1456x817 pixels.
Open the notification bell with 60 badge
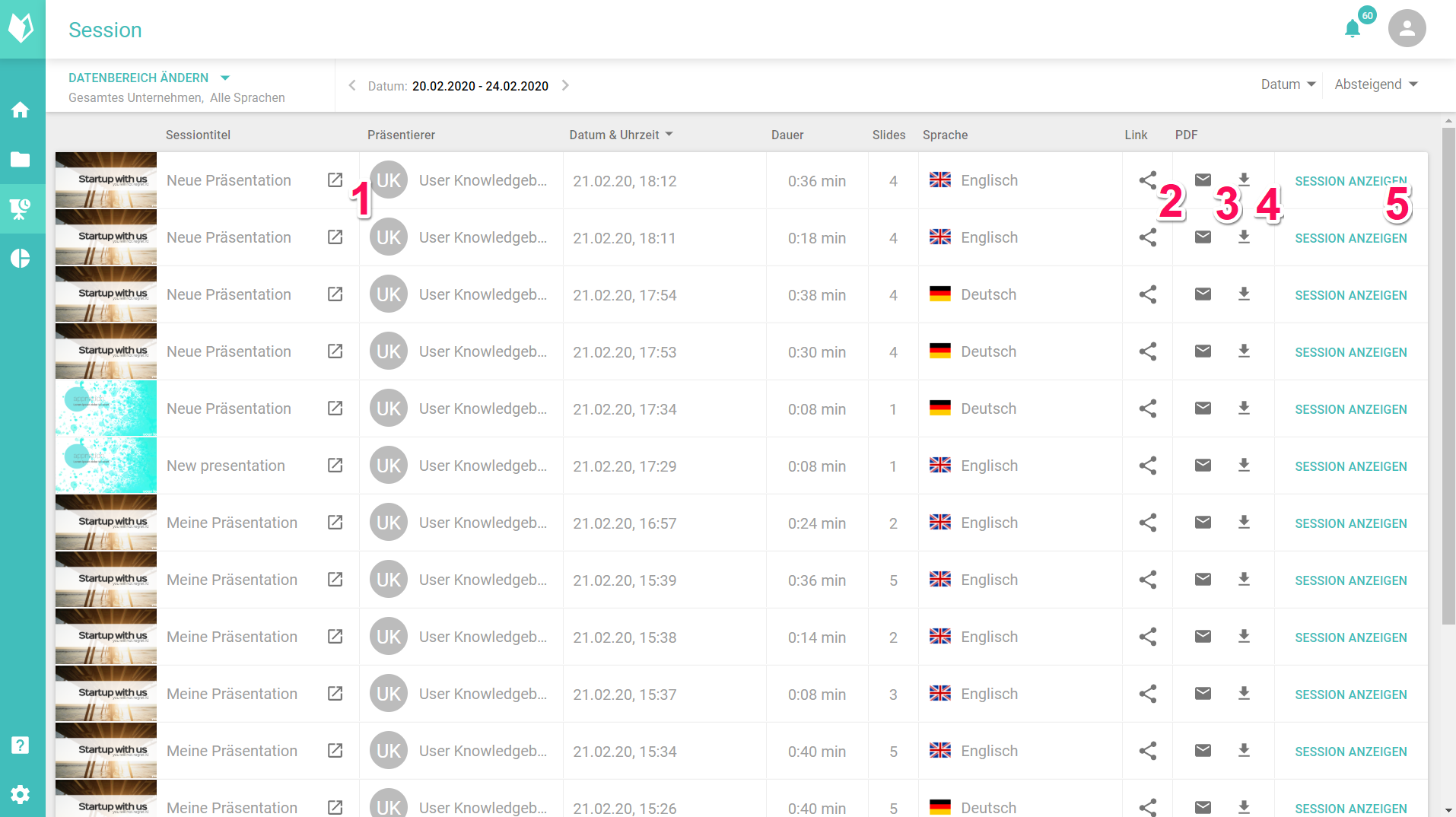point(1353,29)
